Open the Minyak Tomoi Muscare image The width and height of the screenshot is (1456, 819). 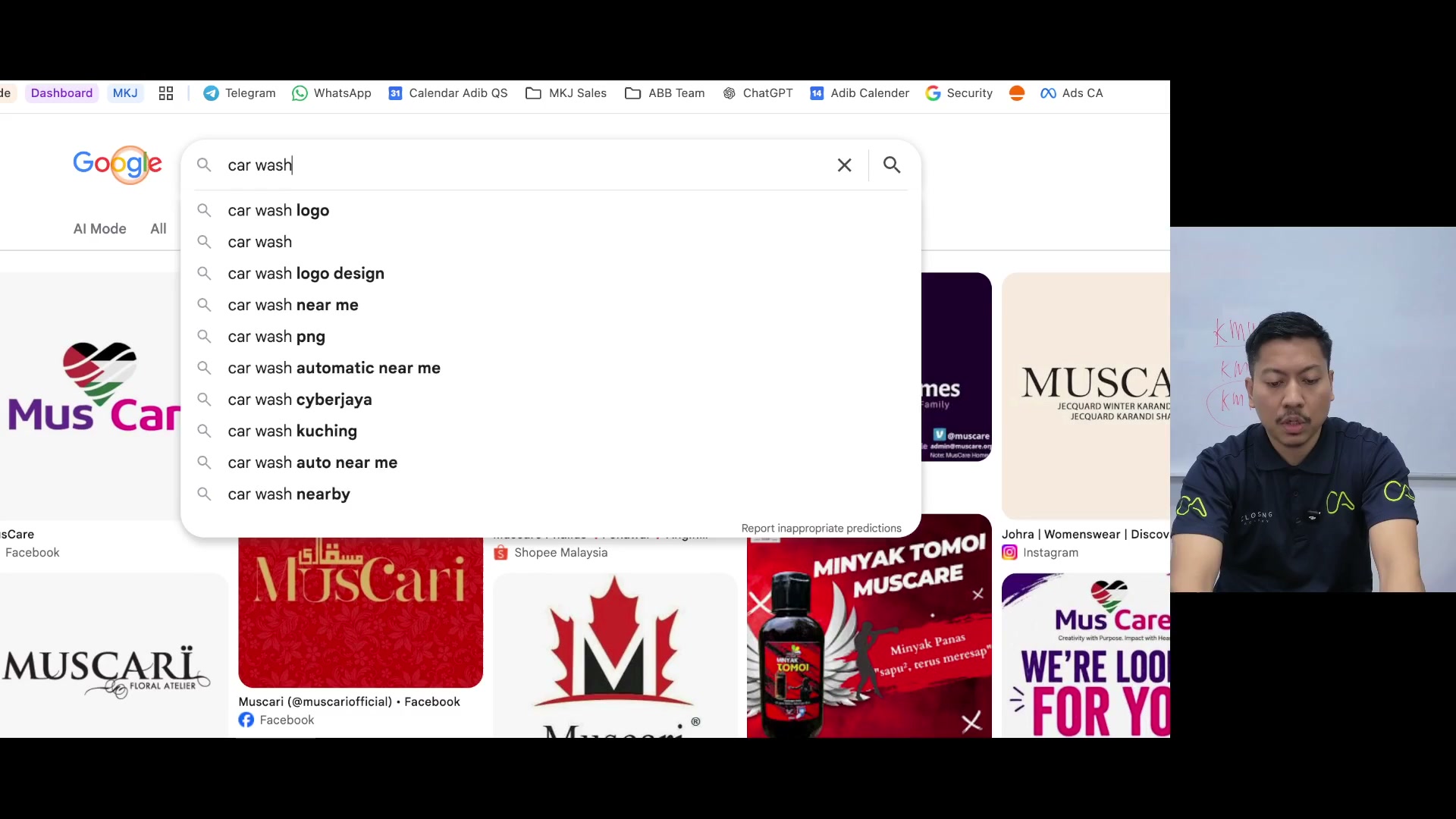click(869, 626)
